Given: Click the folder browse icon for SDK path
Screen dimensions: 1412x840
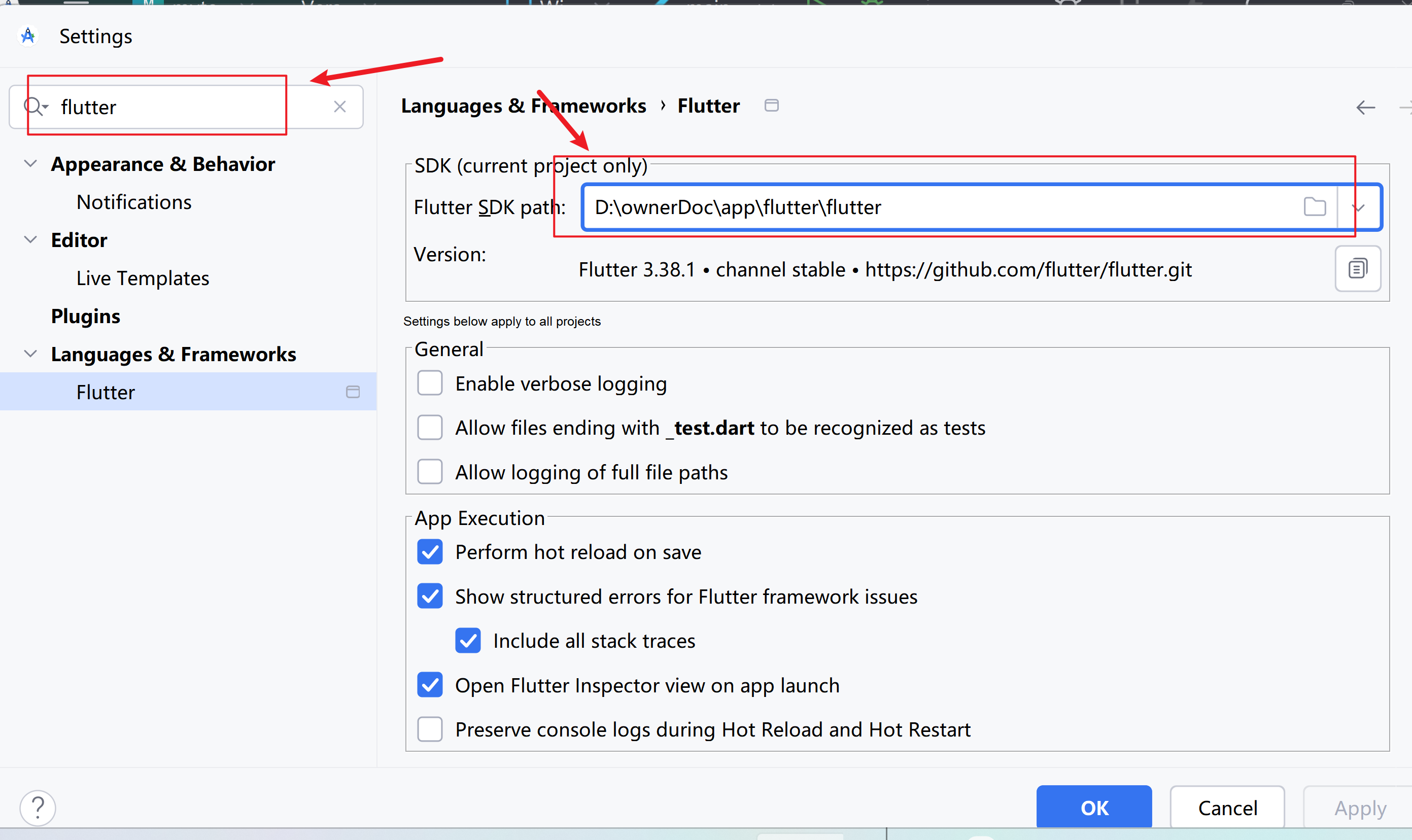Looking at the screenshot, I should [x=1314, y=207].
